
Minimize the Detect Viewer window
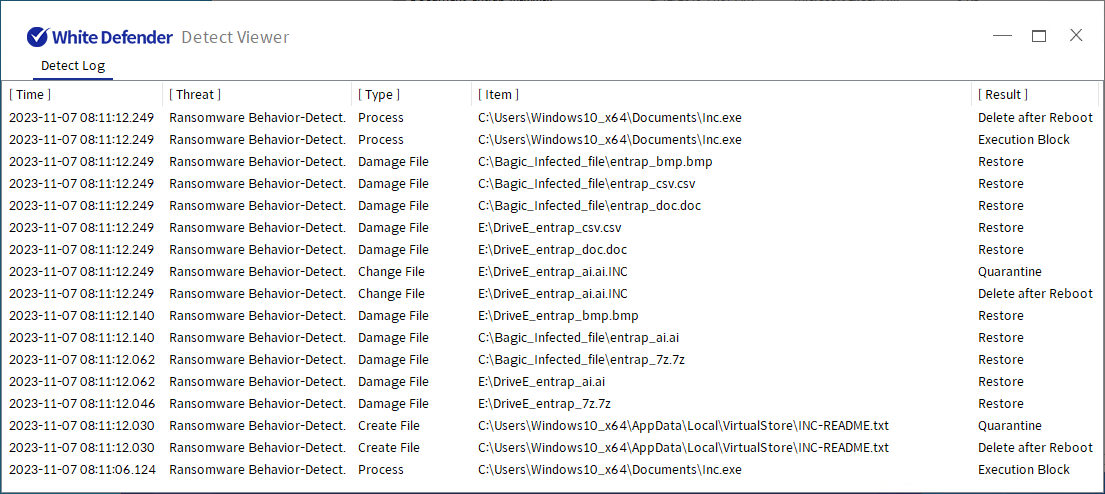coord(1002,36)
